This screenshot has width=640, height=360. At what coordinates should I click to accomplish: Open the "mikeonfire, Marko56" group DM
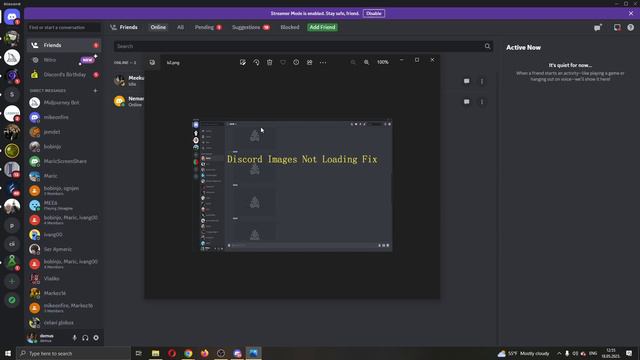point(64,308)
